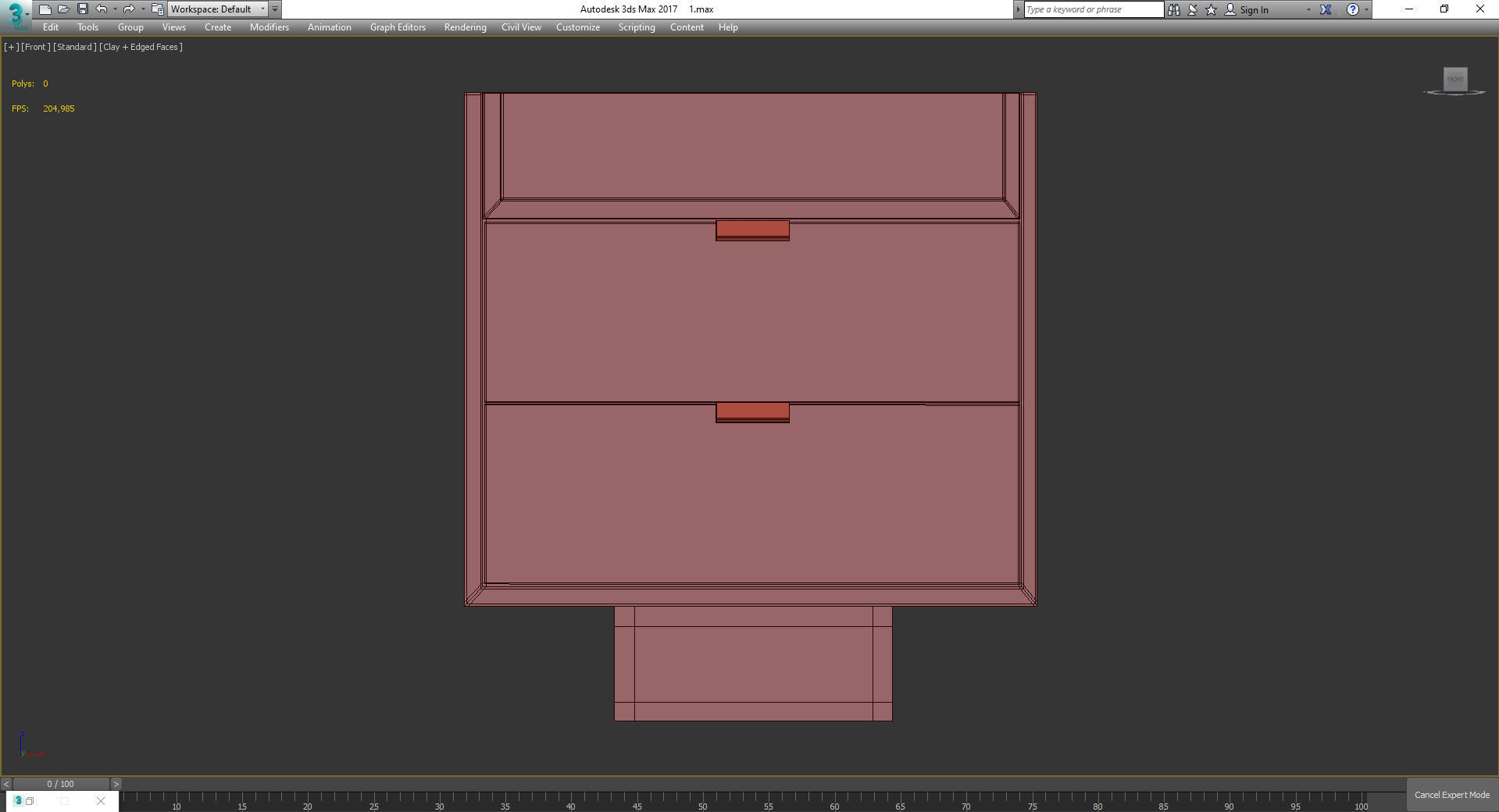Screen dimensions: 1499x812
Task: Undo the last action with the undo arrow
Action: (x=102, y=9)
